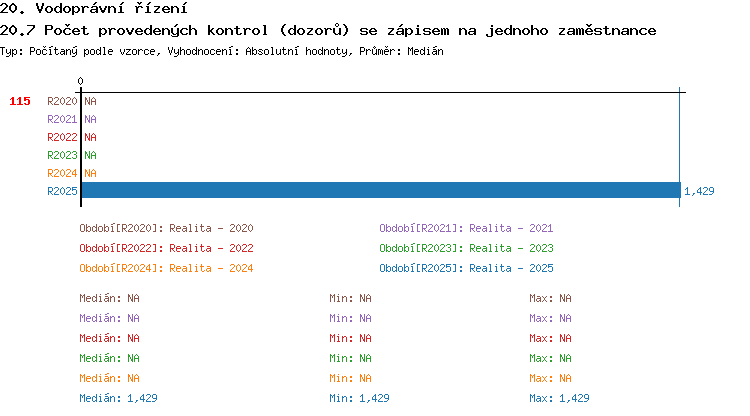Click legend entry Období[R2024]: Realita - 2024

coord(166,268)
